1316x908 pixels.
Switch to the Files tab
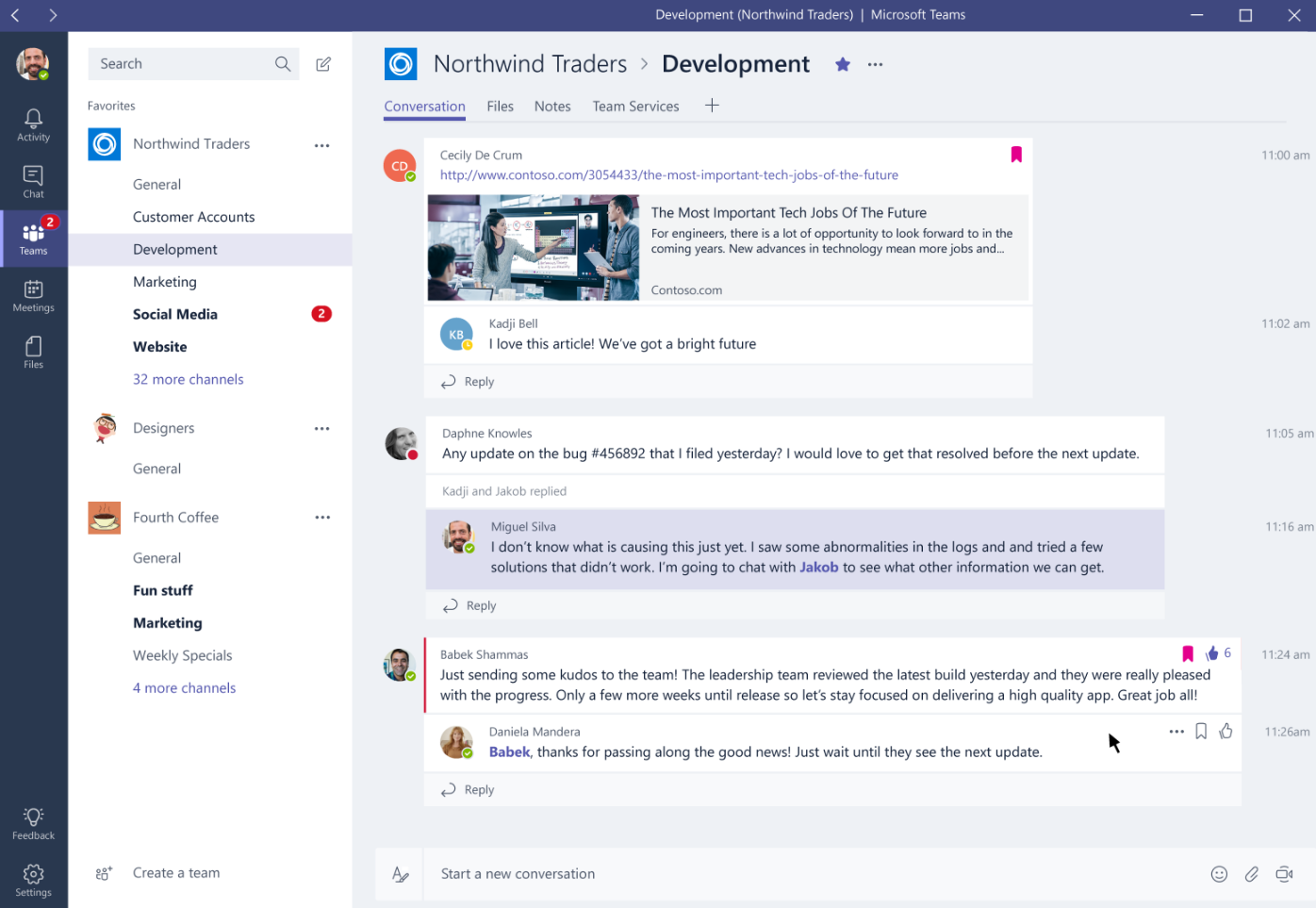pos(500,107)
